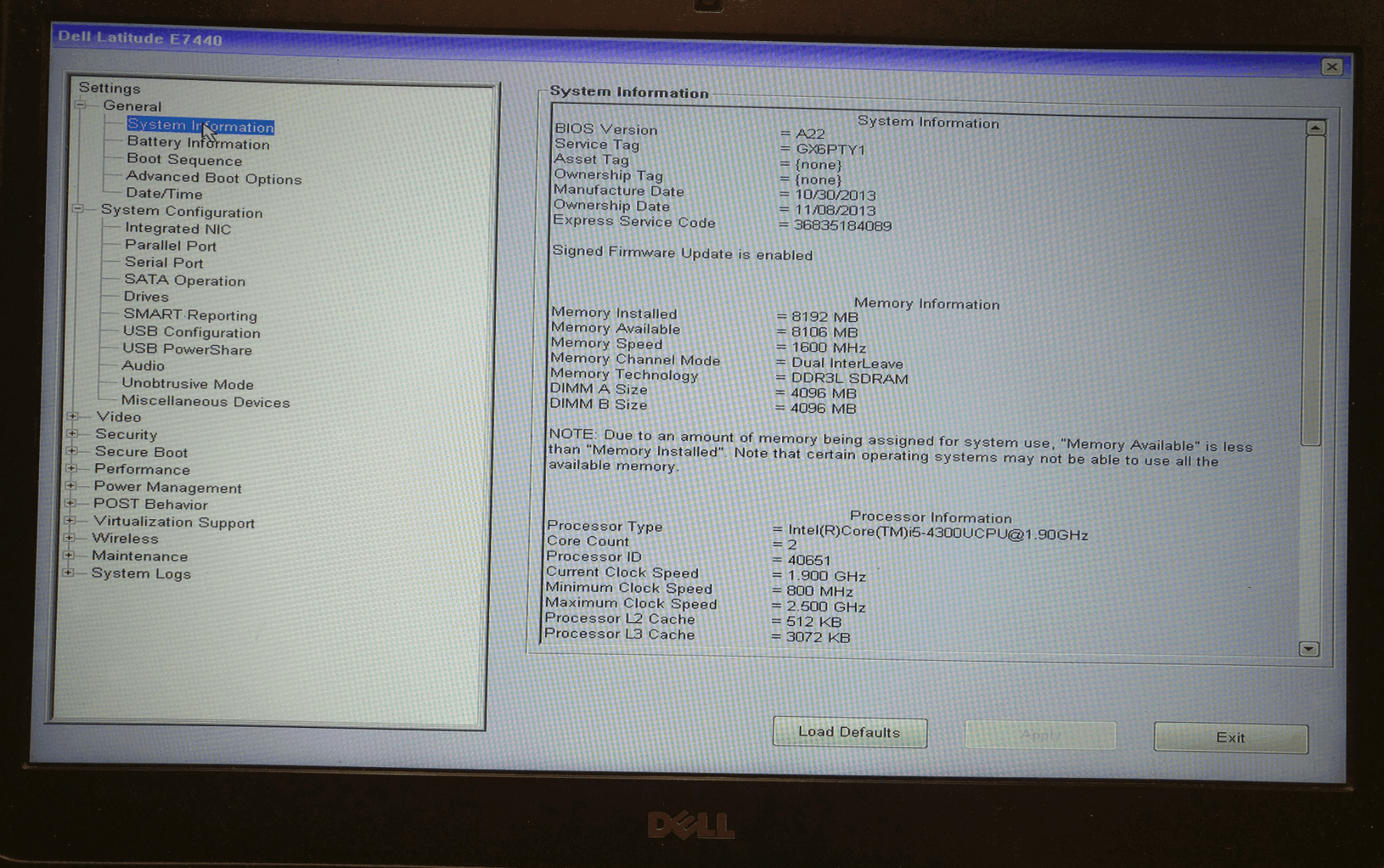Screen dimensions: 1384x868
Task: Expand the POST Behavior category
Action: tap(70, 503)
